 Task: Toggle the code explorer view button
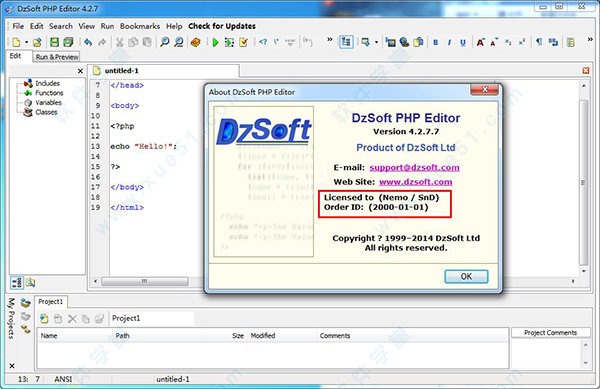point(17,283)
